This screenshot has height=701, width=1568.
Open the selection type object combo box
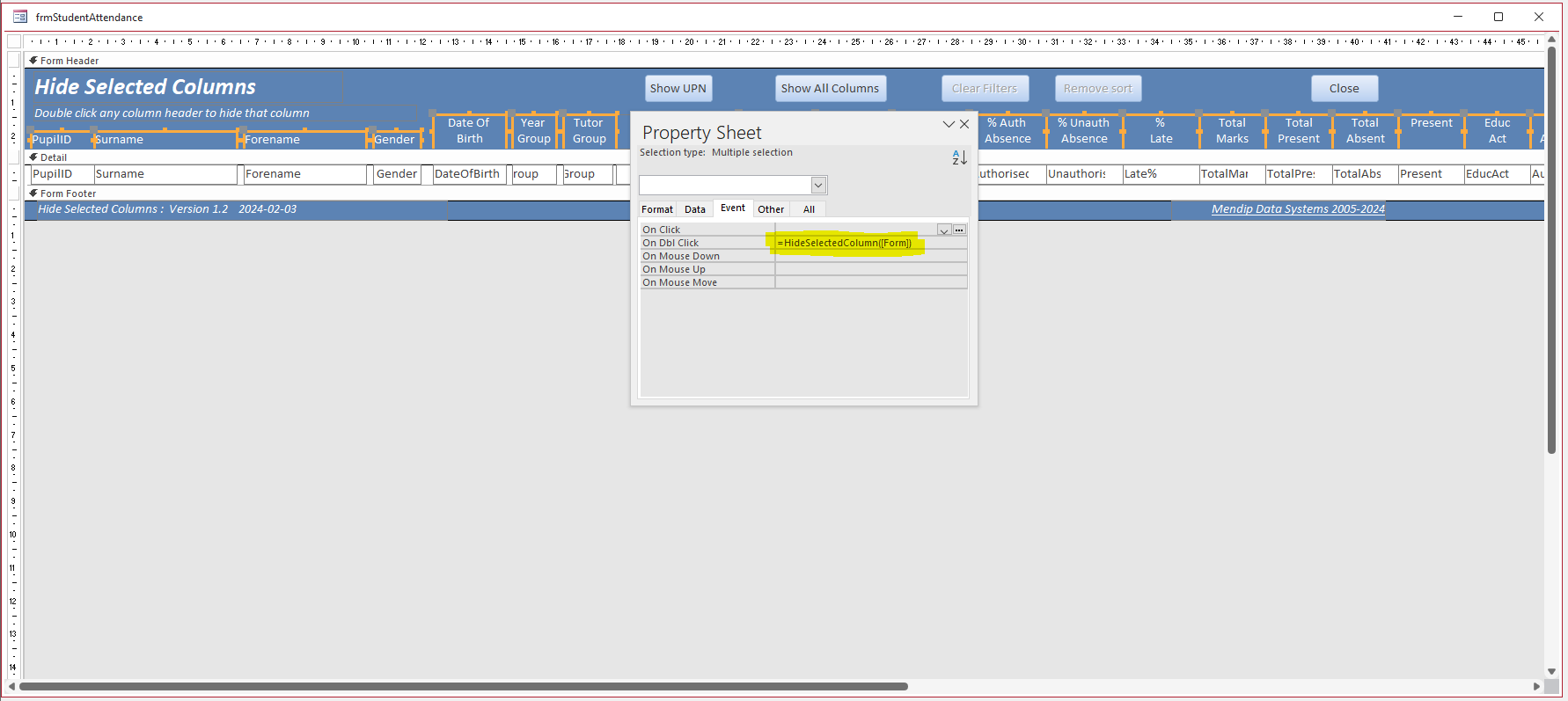click(733, 185)
